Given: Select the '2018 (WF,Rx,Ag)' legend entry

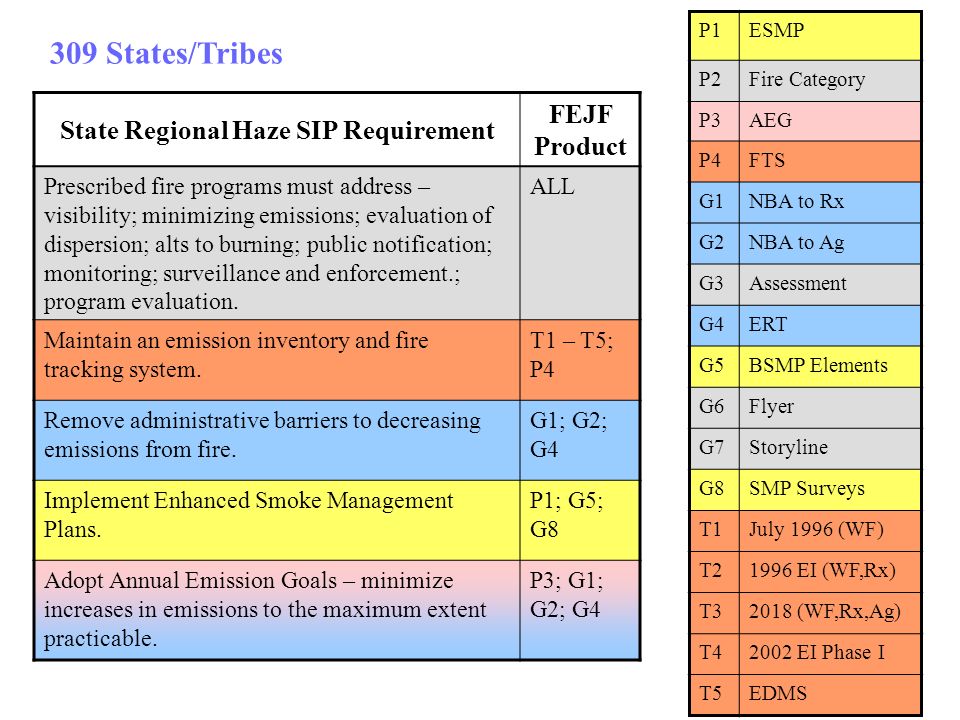Looking at the screenshot, I should click(x=830, y=613).
